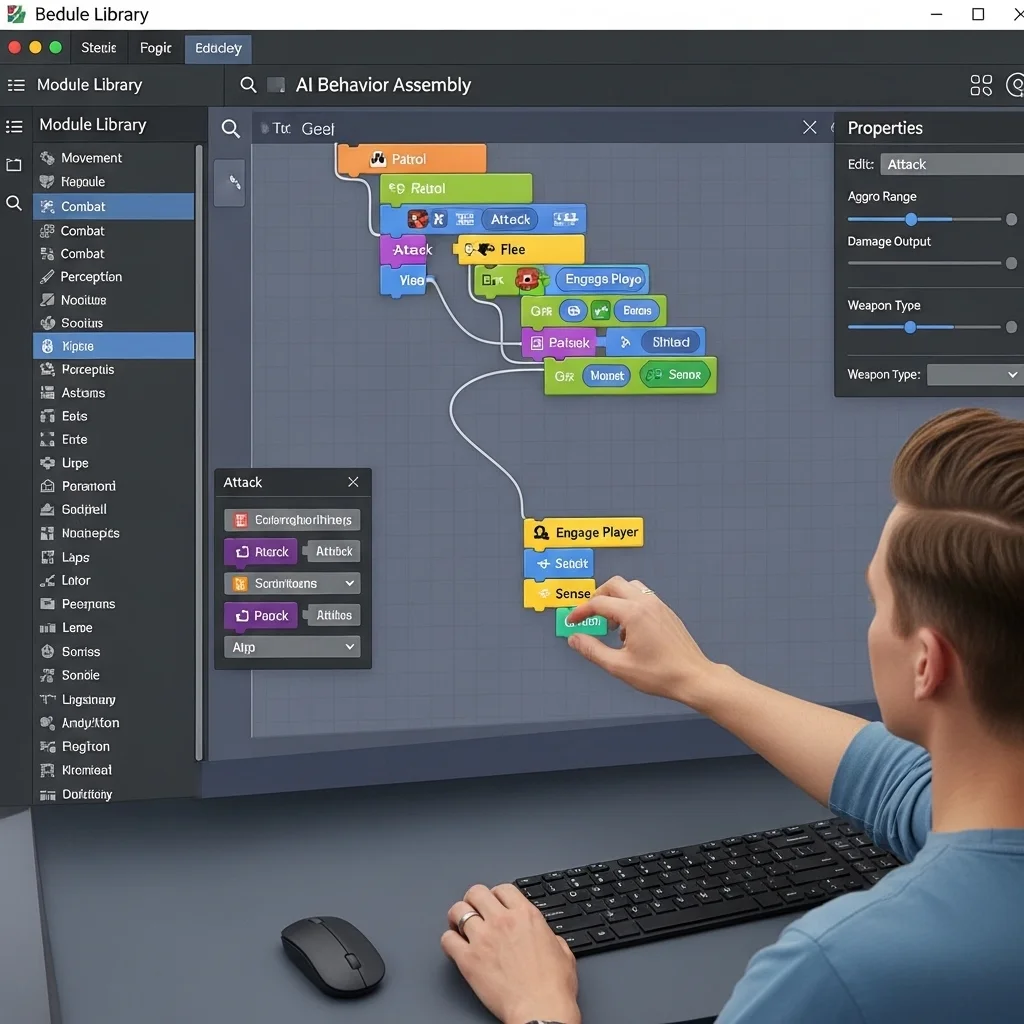Viewport: 1024px width, 1024px height.
Task: Close the Attack floating panel
Action: [353, 482]
